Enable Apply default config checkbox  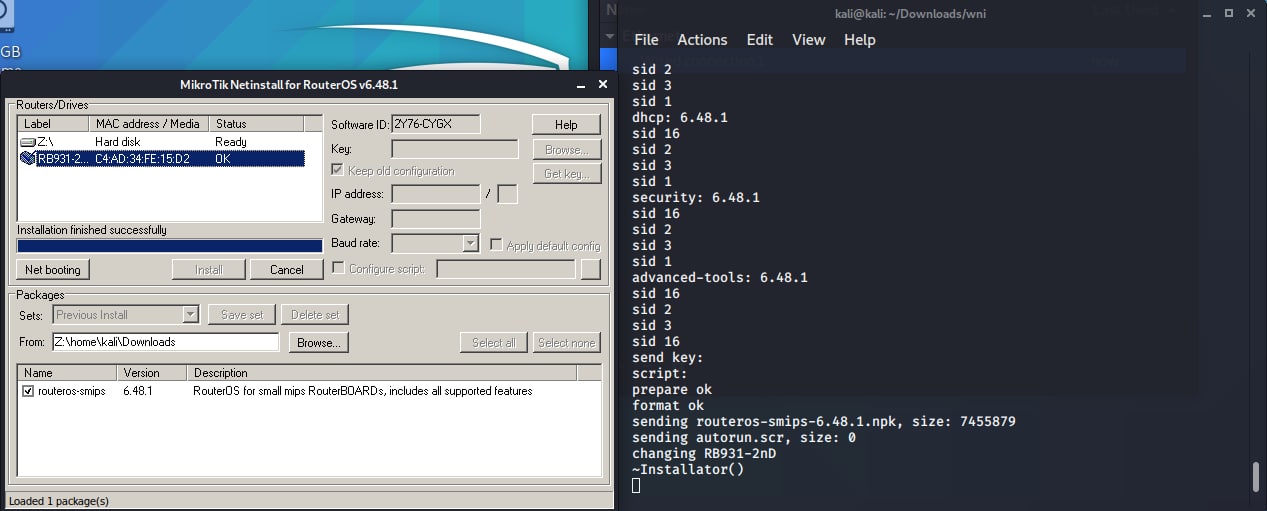496,245
